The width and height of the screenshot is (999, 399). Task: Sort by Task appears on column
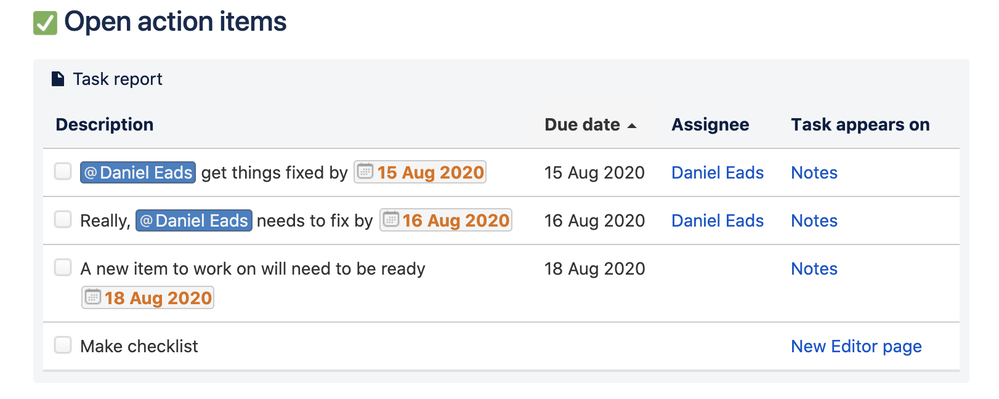coord(860,125)
